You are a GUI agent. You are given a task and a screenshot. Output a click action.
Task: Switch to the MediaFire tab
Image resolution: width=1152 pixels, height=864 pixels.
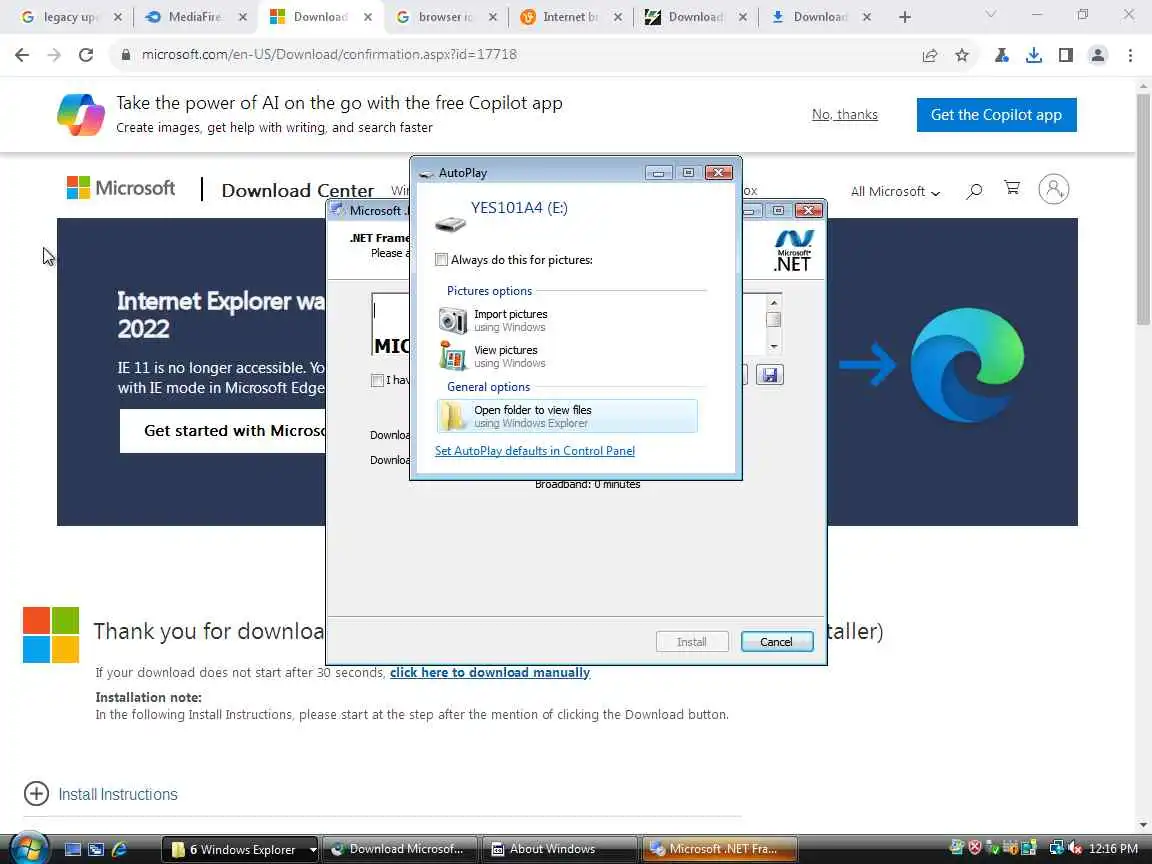click(x=195, y=17)
